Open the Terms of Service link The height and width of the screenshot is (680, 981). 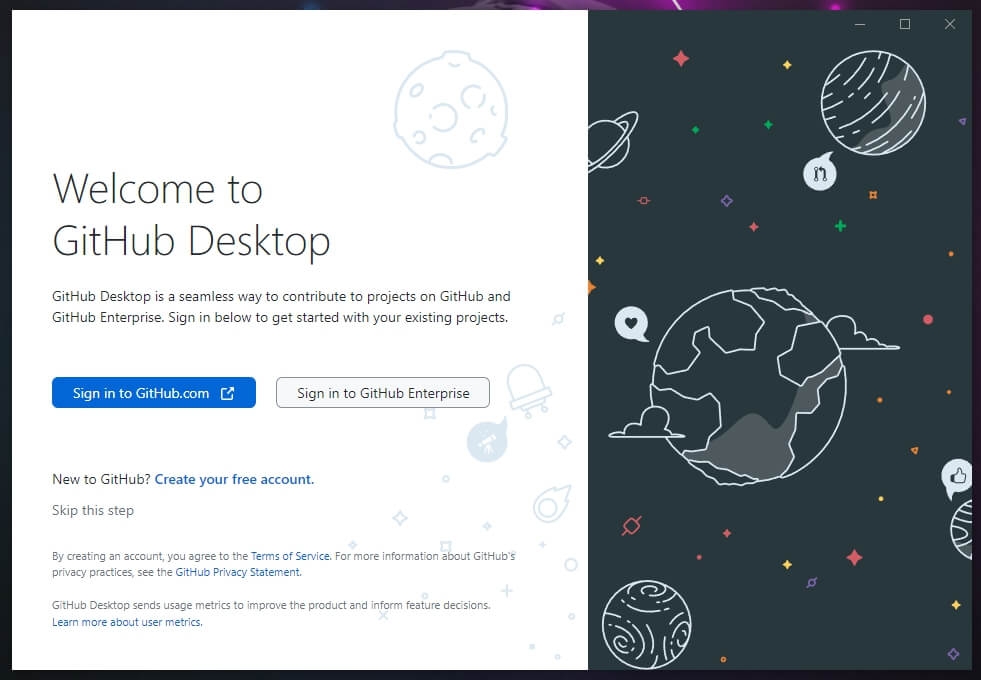click(290, 556)
